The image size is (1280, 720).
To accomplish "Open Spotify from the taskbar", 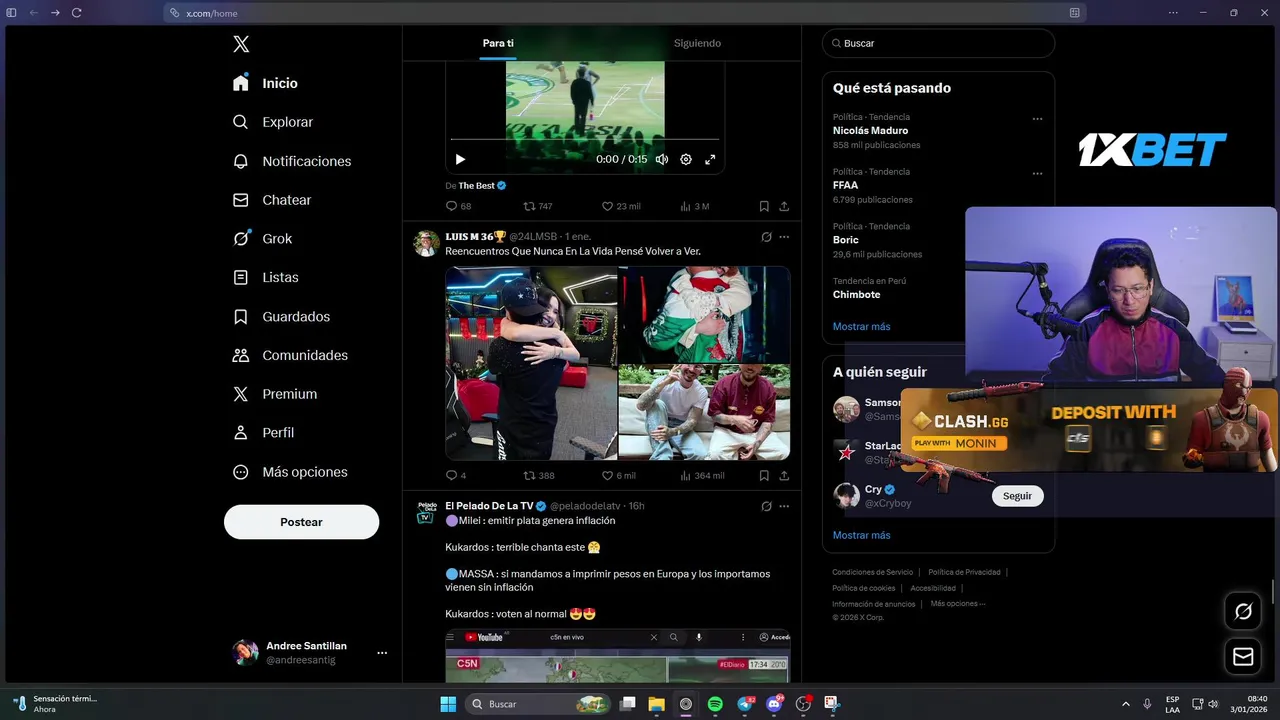I will [715, 704].
